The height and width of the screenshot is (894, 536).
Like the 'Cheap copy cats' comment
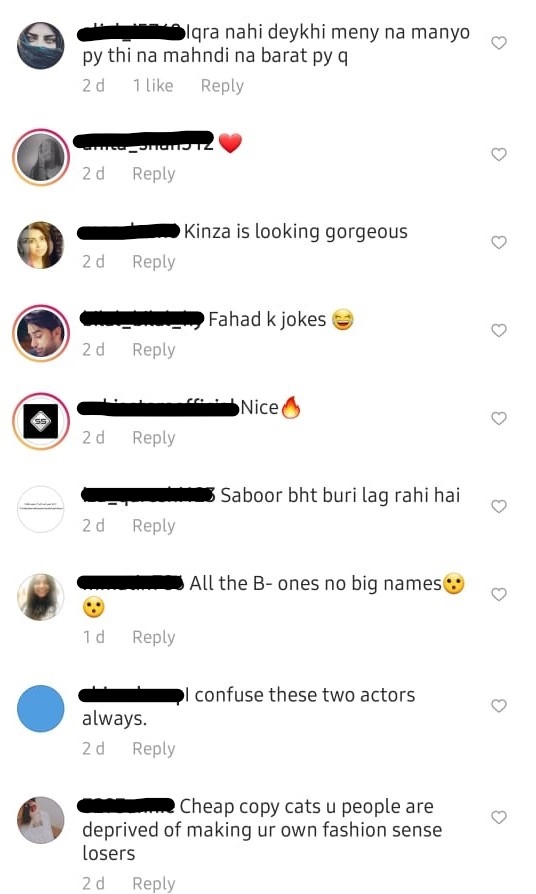(499, 817)
